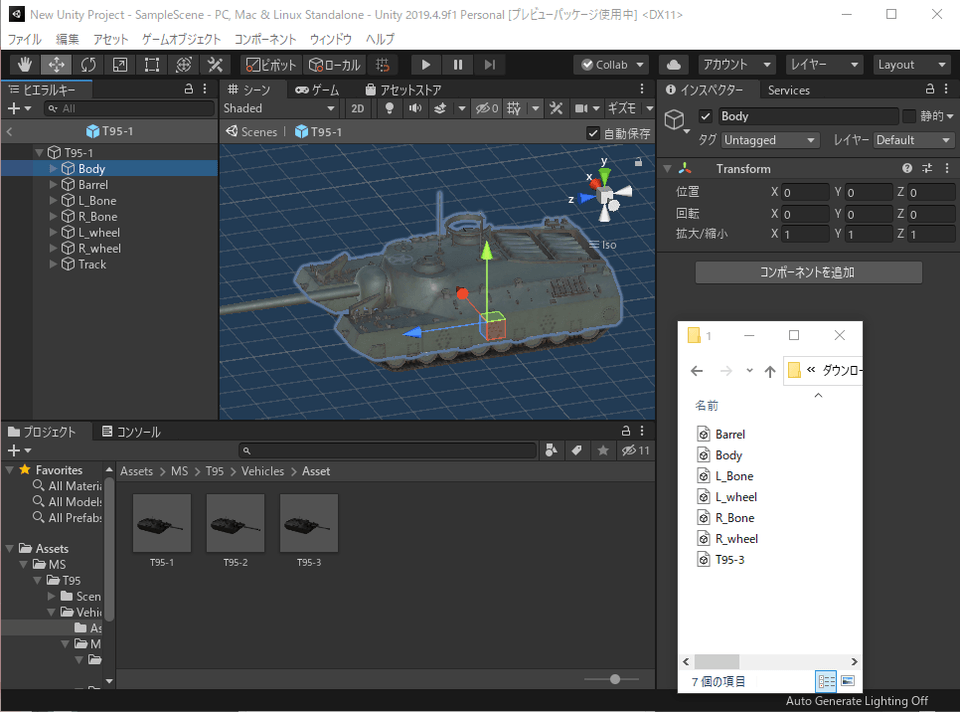Viewport: 960px width, 712px height.
Task: Save search to Favorites star icon
Action: pyautogui.click(x=603, y=451)
